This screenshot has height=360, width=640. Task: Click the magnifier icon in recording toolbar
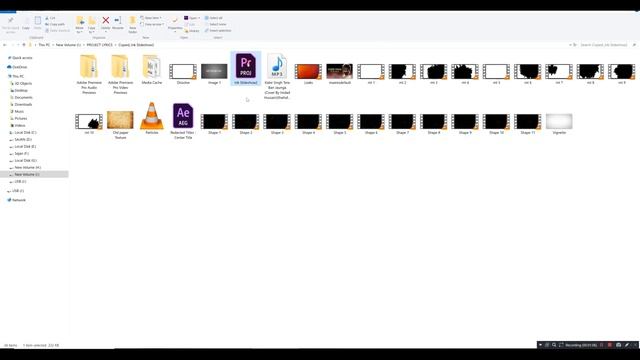554,345
